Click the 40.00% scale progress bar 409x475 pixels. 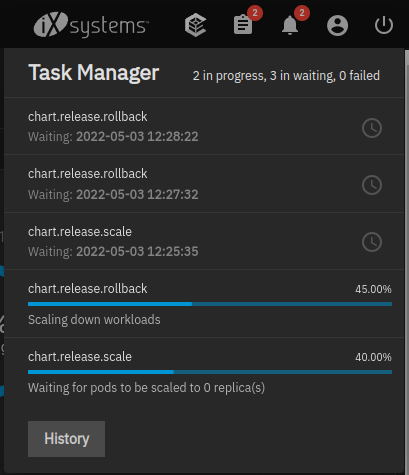pyautogui.click(x=210, y=372)
